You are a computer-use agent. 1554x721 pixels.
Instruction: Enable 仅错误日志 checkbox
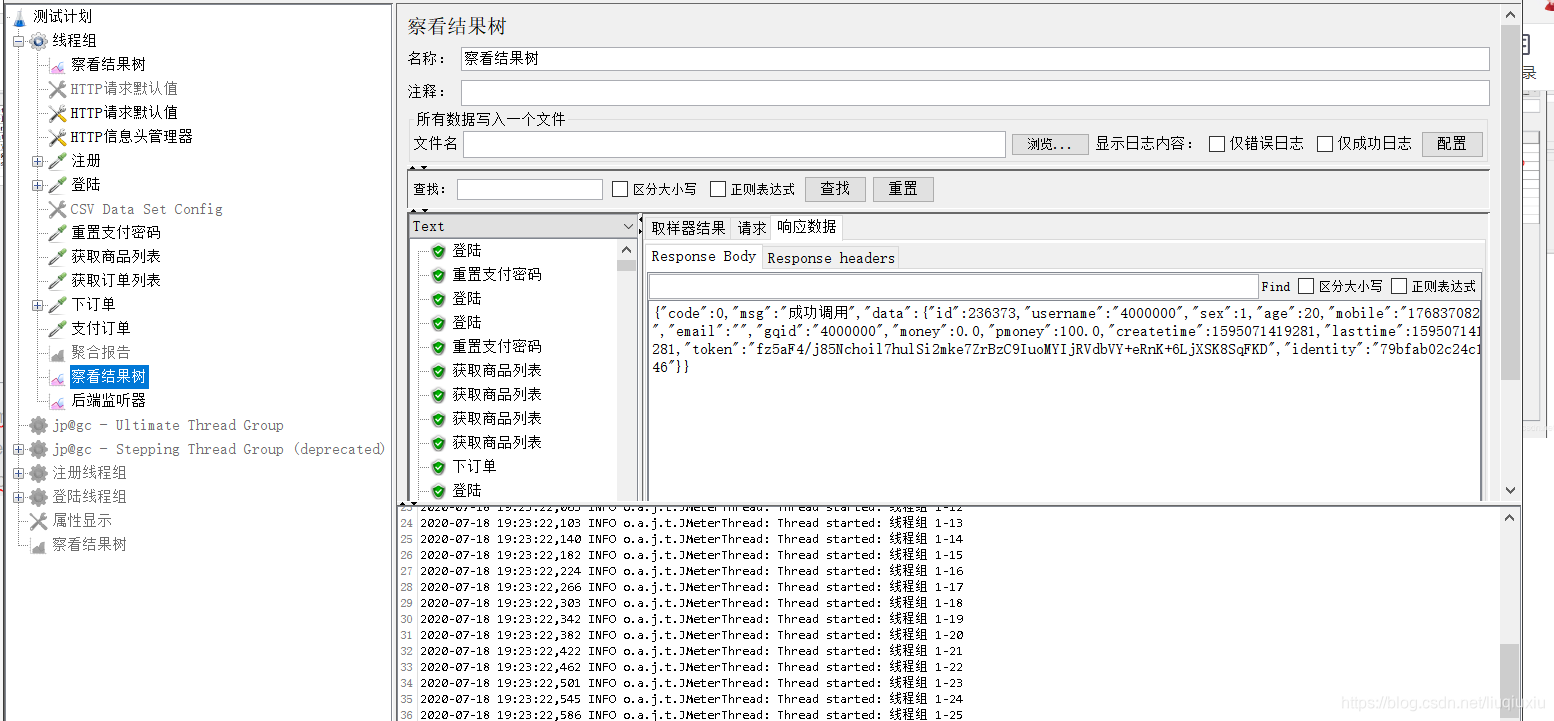click(x=1217, y=144)
